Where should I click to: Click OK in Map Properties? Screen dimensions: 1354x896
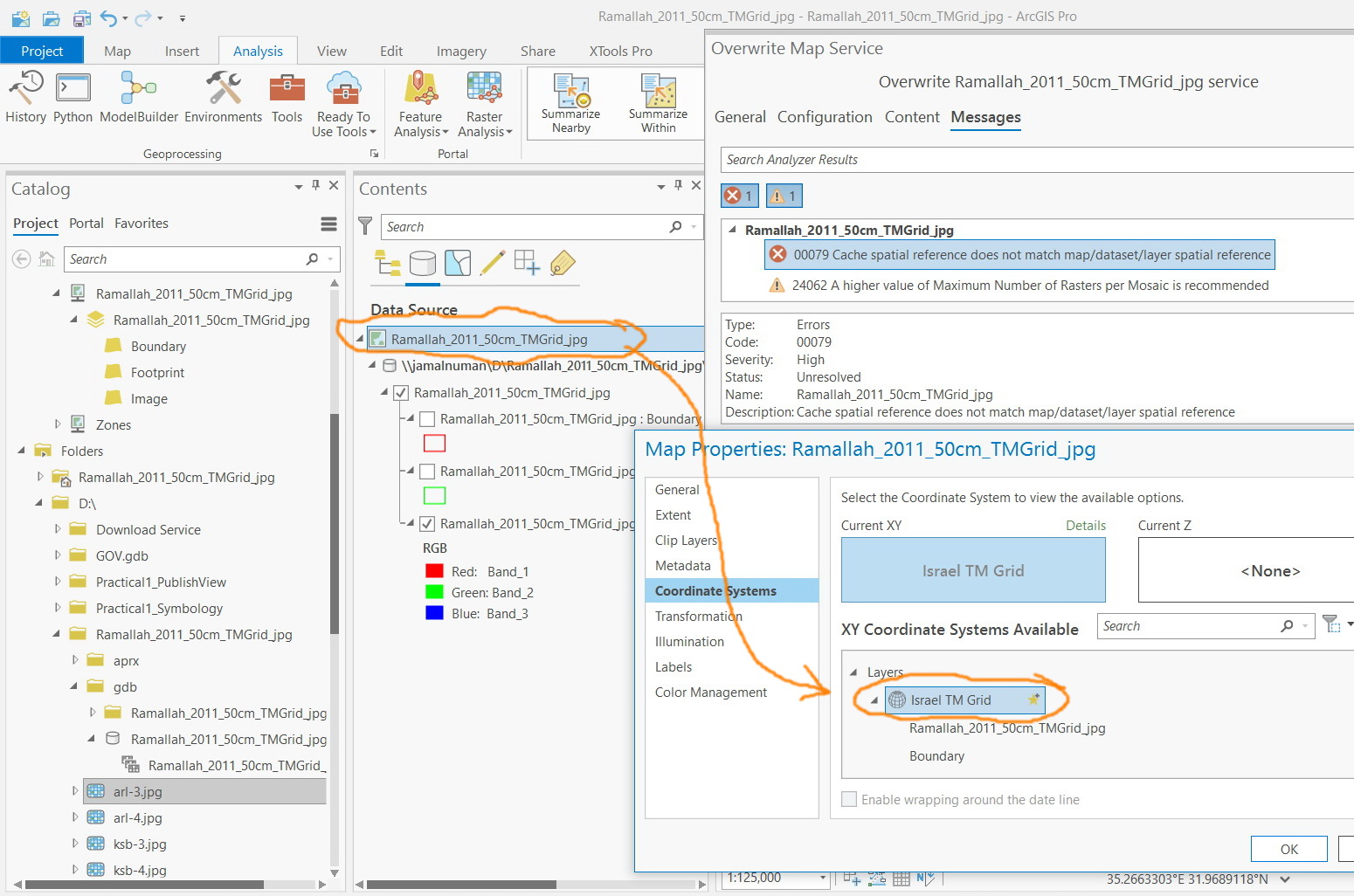1289,849
